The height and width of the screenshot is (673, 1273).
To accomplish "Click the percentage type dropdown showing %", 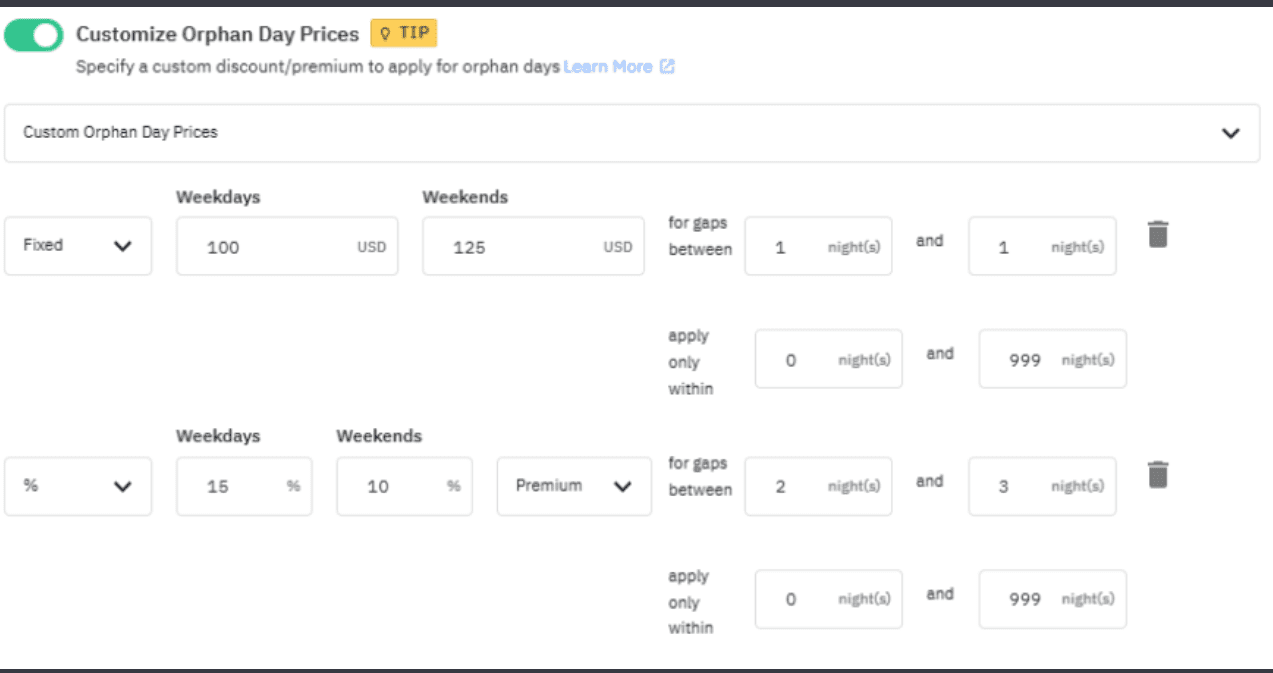I will tap(78, 487).
